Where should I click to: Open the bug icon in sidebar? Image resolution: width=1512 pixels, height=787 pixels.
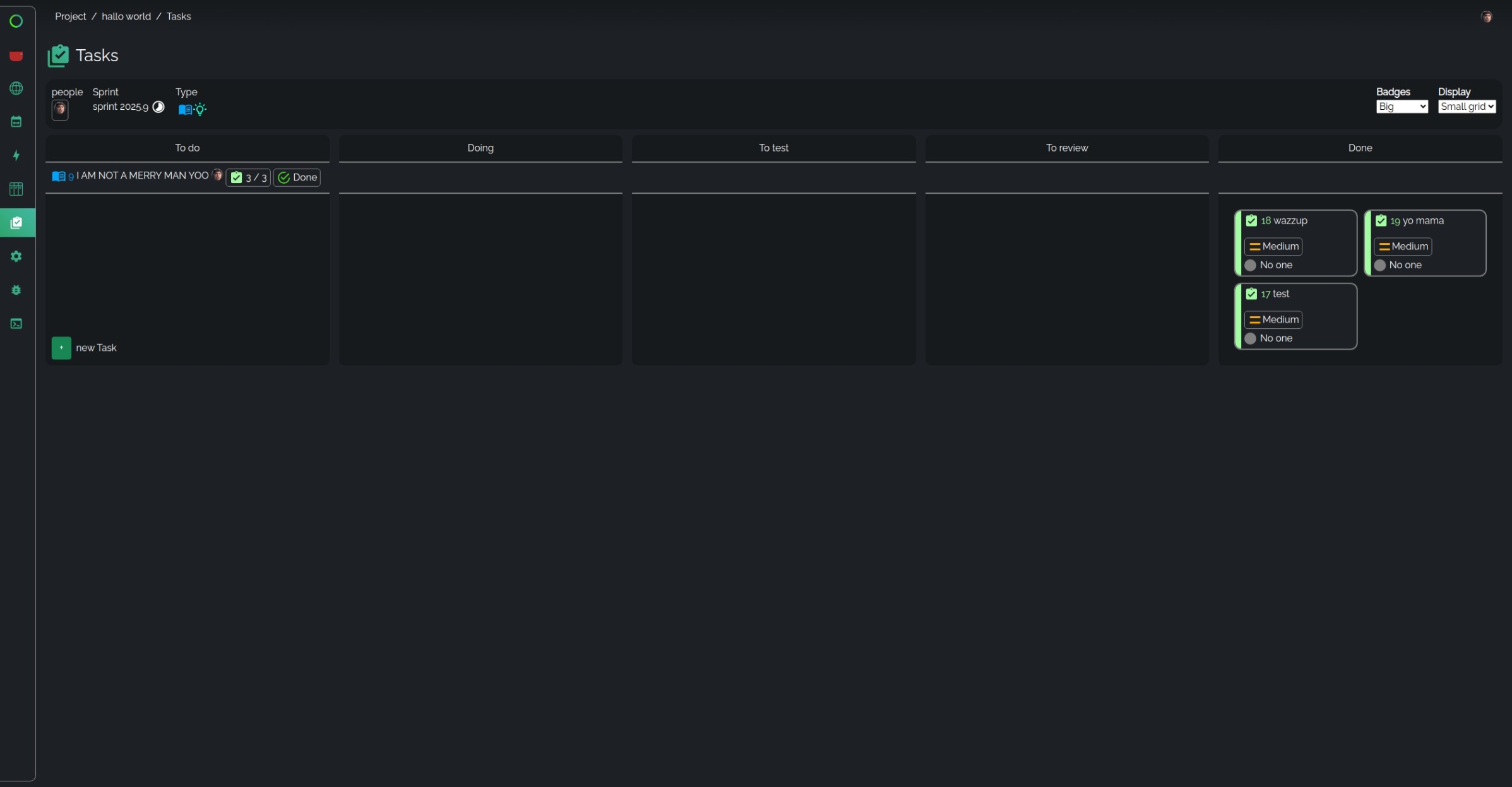coord(16,290)
